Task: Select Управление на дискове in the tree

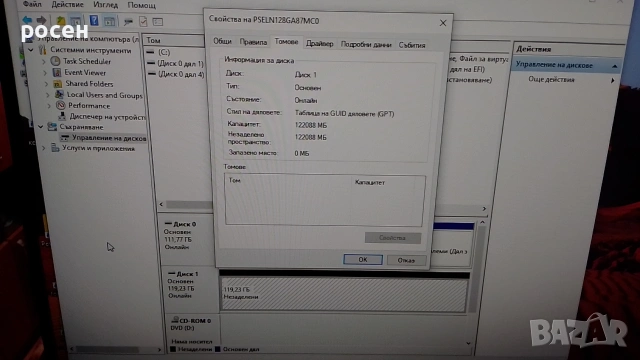Action: coord(109,138)
